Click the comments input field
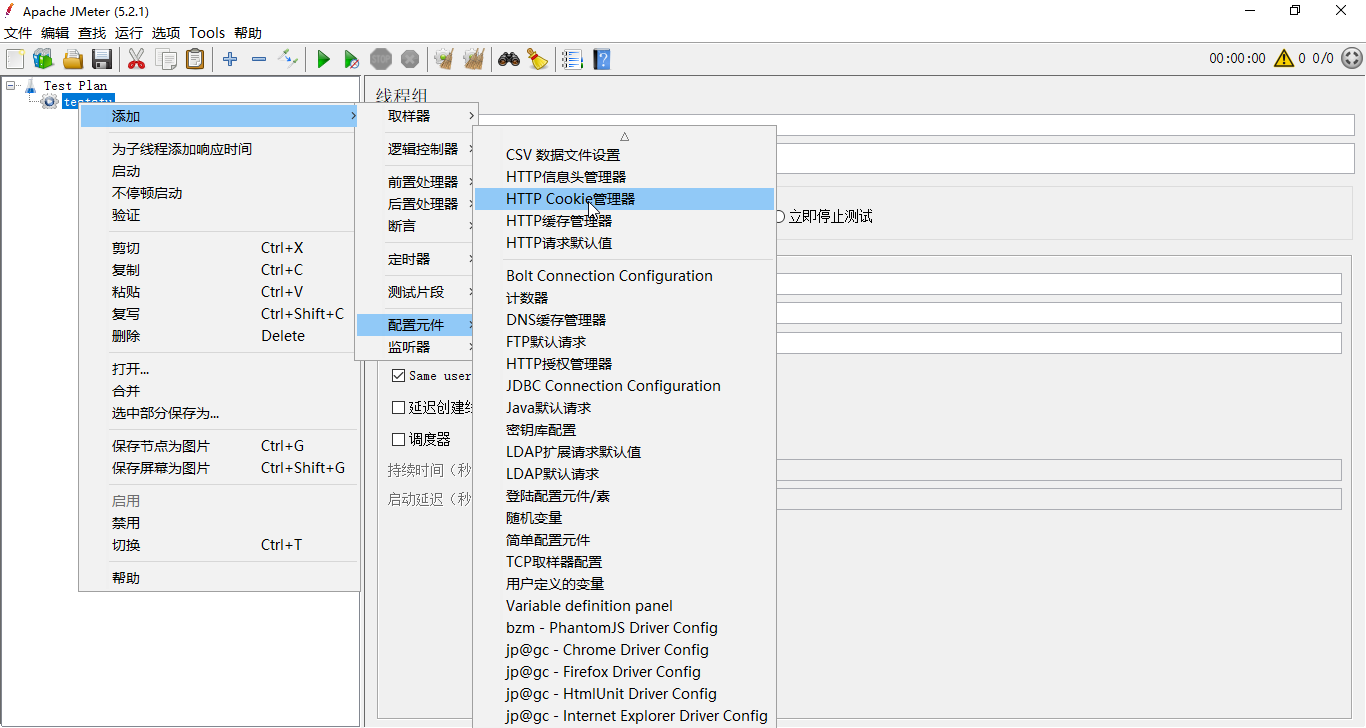This screenshot has height=728, width=1366. point(1066,158)
